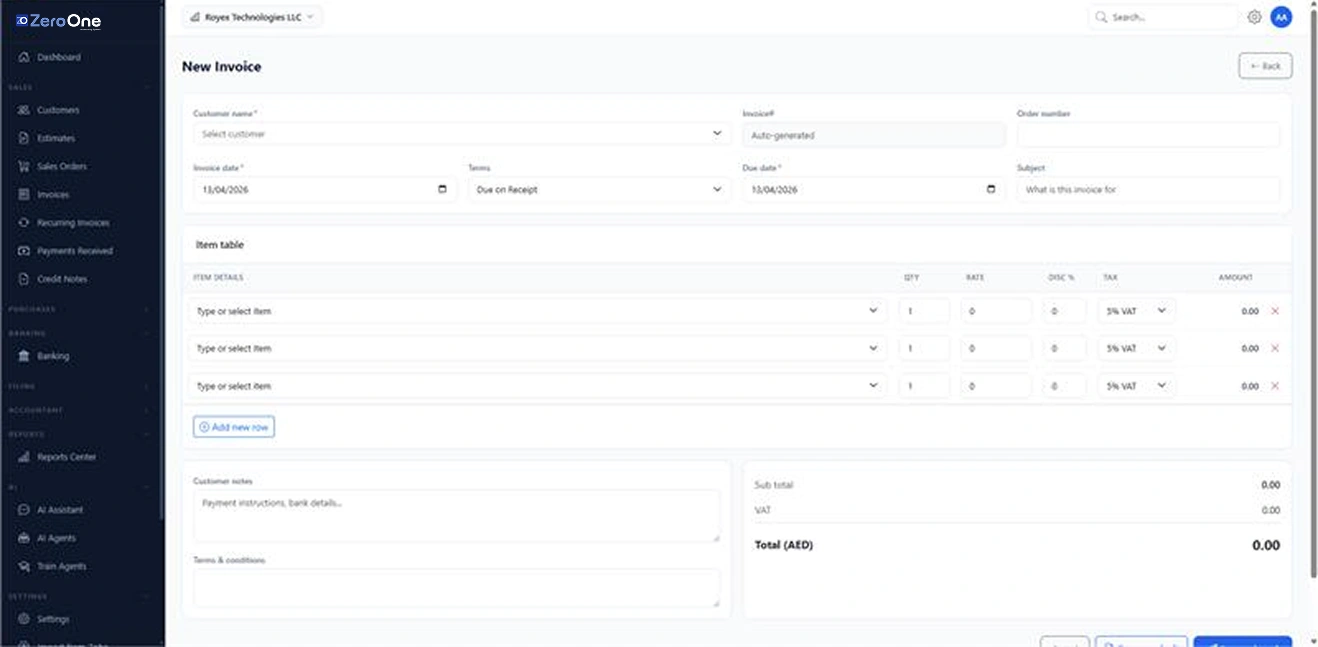Open settings via top-right gear icon

1254,17
